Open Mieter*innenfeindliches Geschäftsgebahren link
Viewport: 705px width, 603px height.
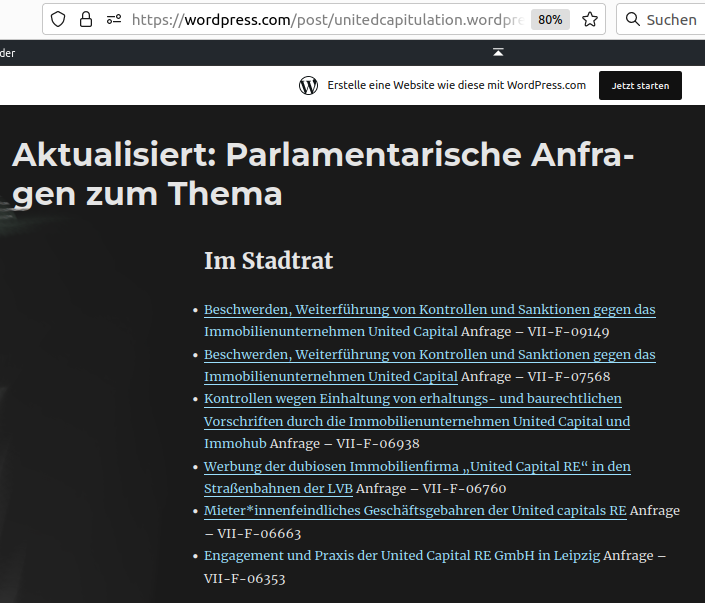[x=415, y=510]
